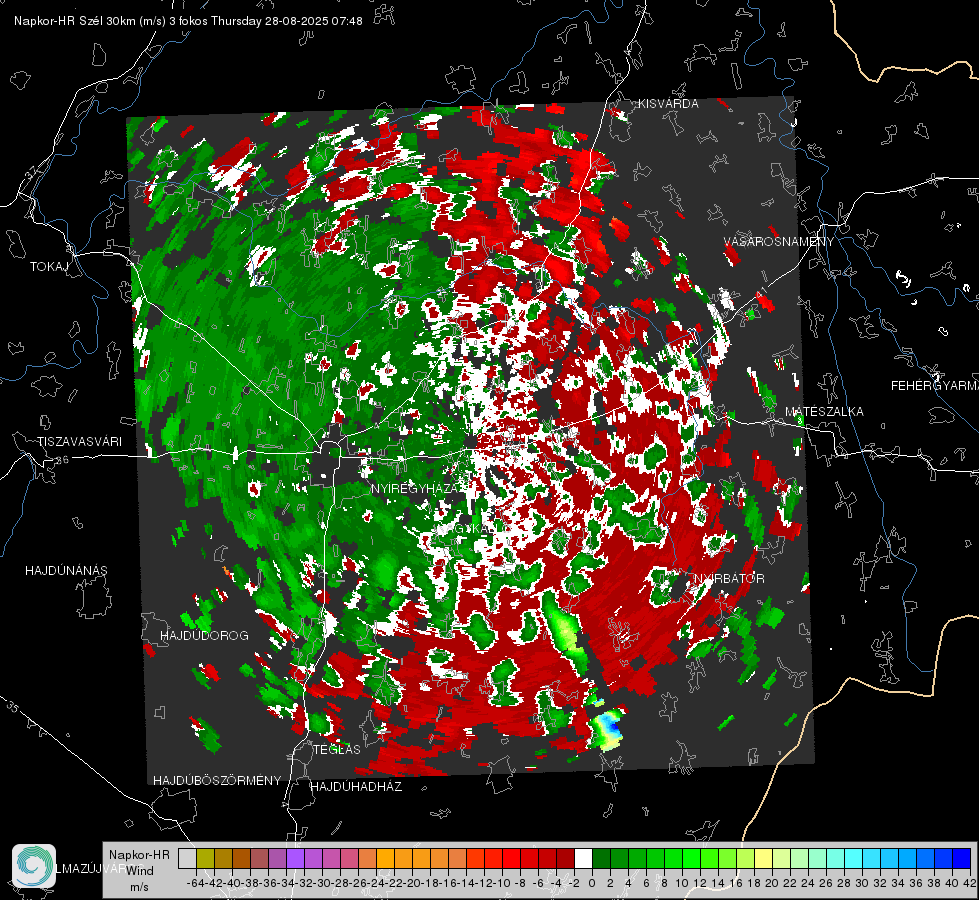
Task: Select the NYÍRBÁTOR city label
Action: click(729, 578)
